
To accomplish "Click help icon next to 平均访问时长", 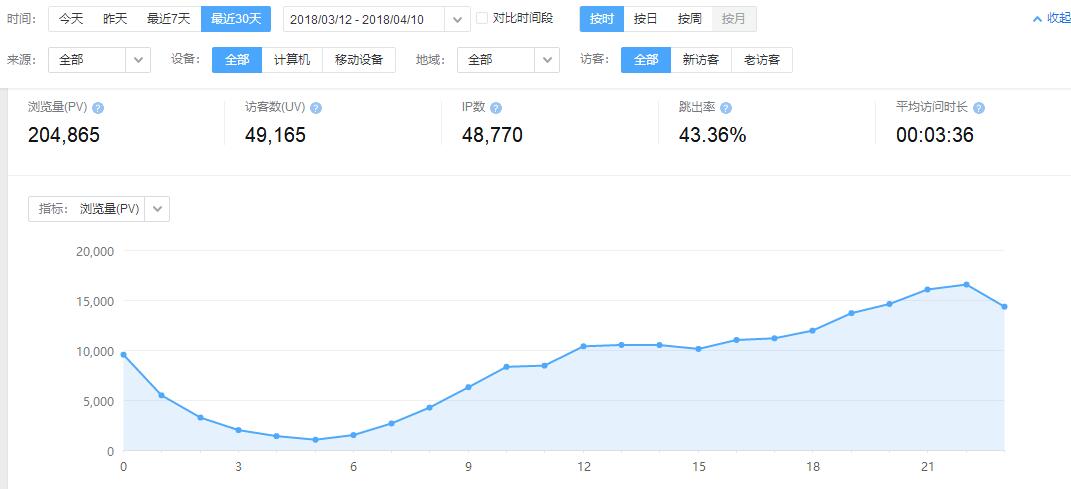I will pos(979,108).
